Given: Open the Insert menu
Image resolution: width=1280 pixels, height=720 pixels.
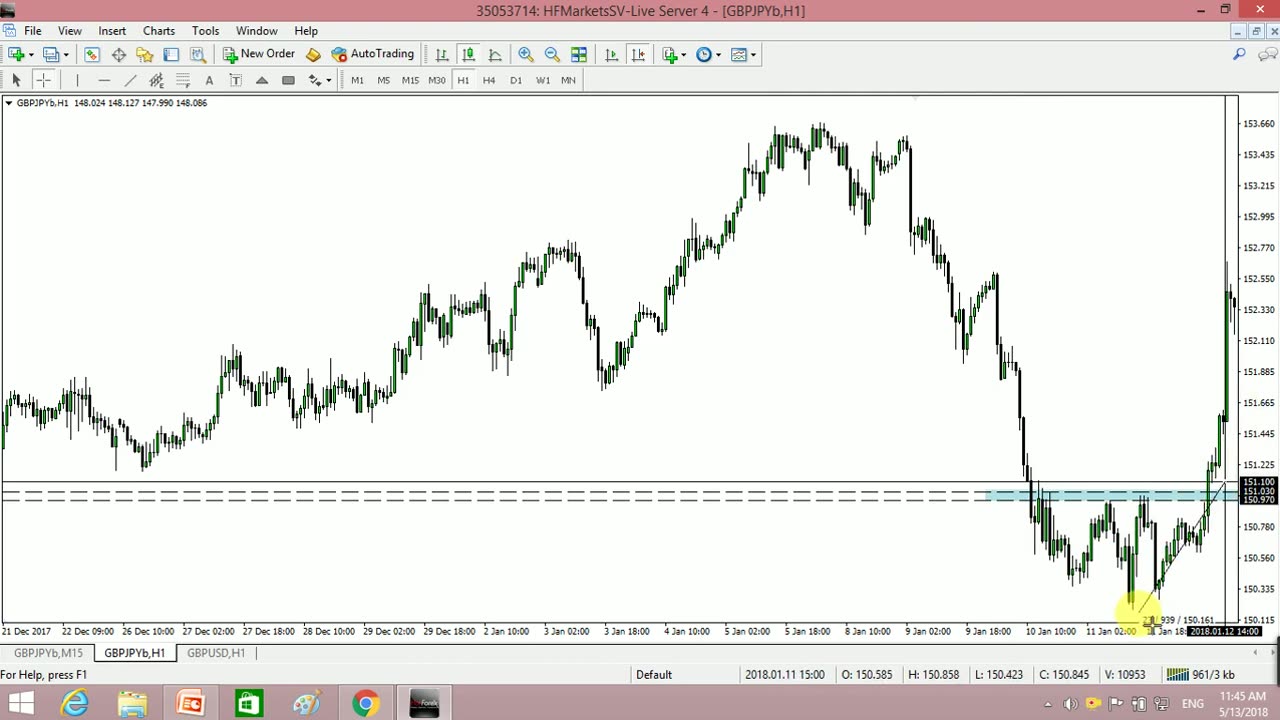Looking at the screenshot, I should click(x=112, y=31).
